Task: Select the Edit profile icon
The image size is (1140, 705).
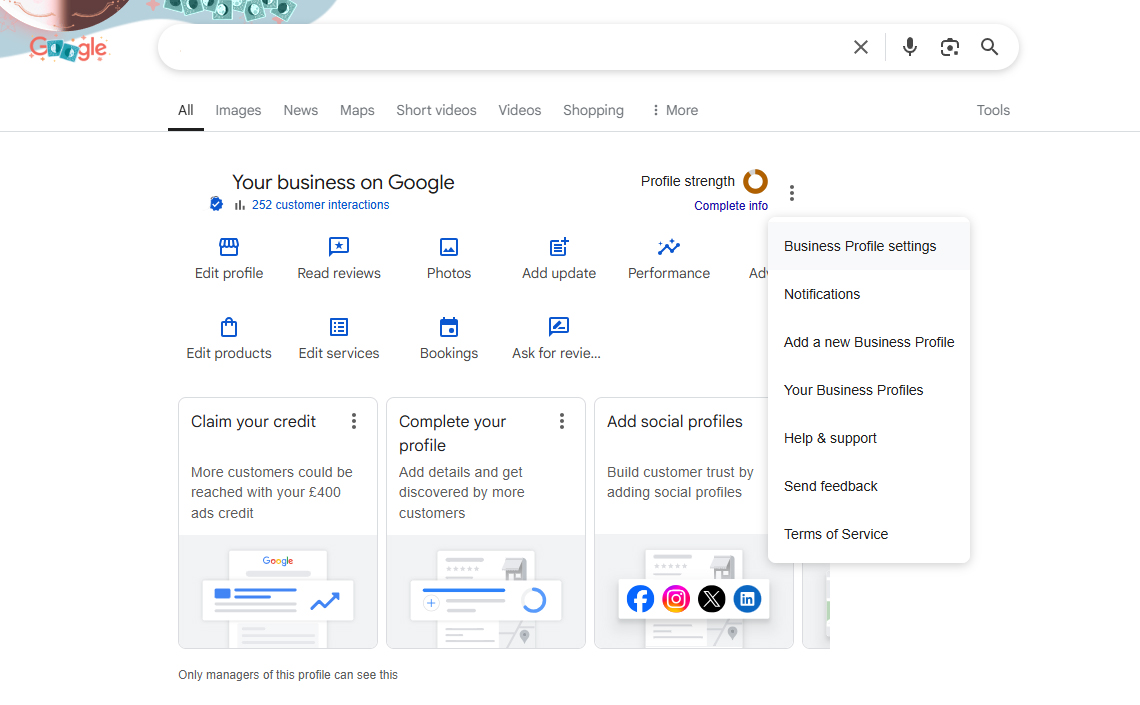Action: (x=228, y=246)
